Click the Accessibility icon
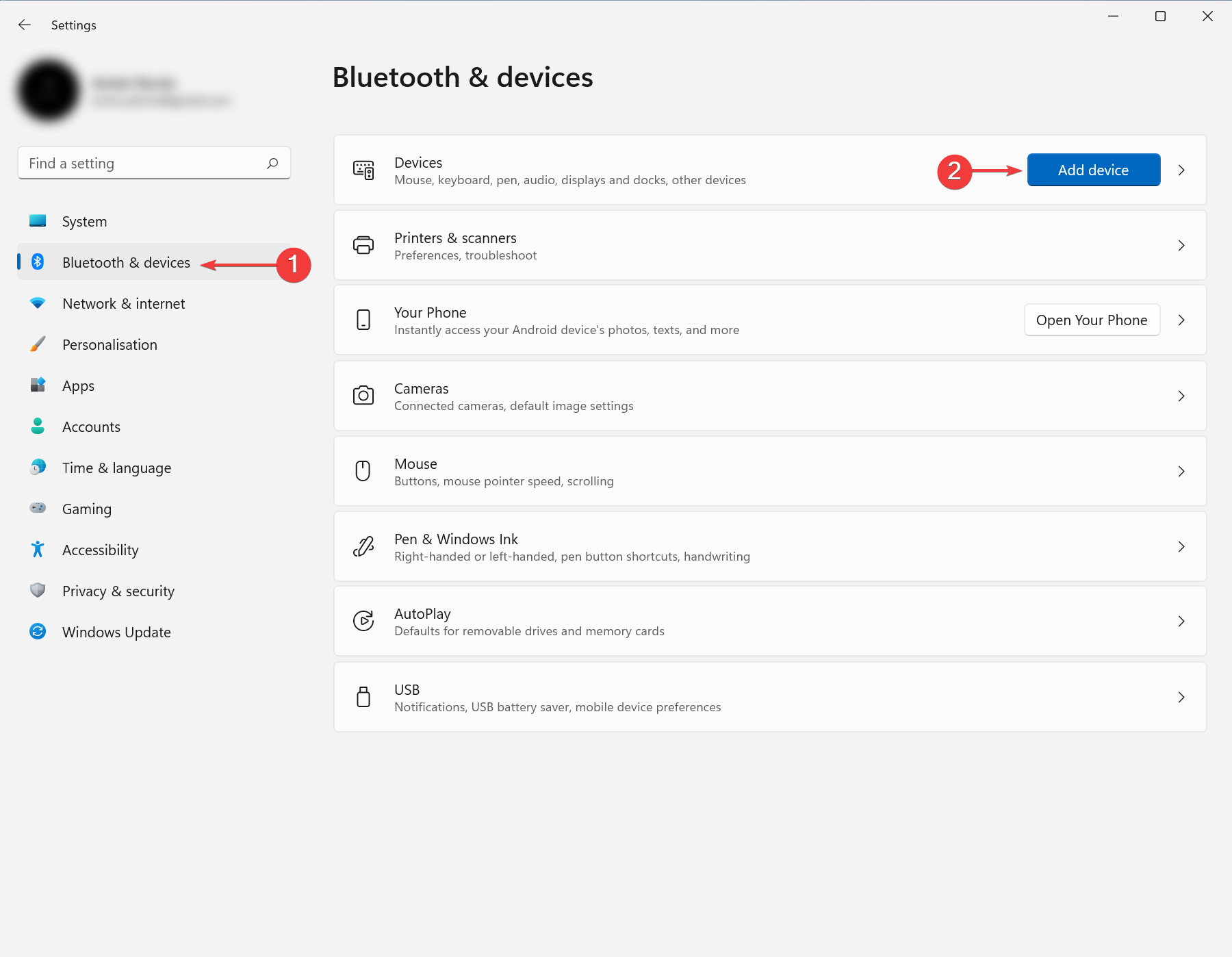The image size is (1232, 957). (38, 550)
